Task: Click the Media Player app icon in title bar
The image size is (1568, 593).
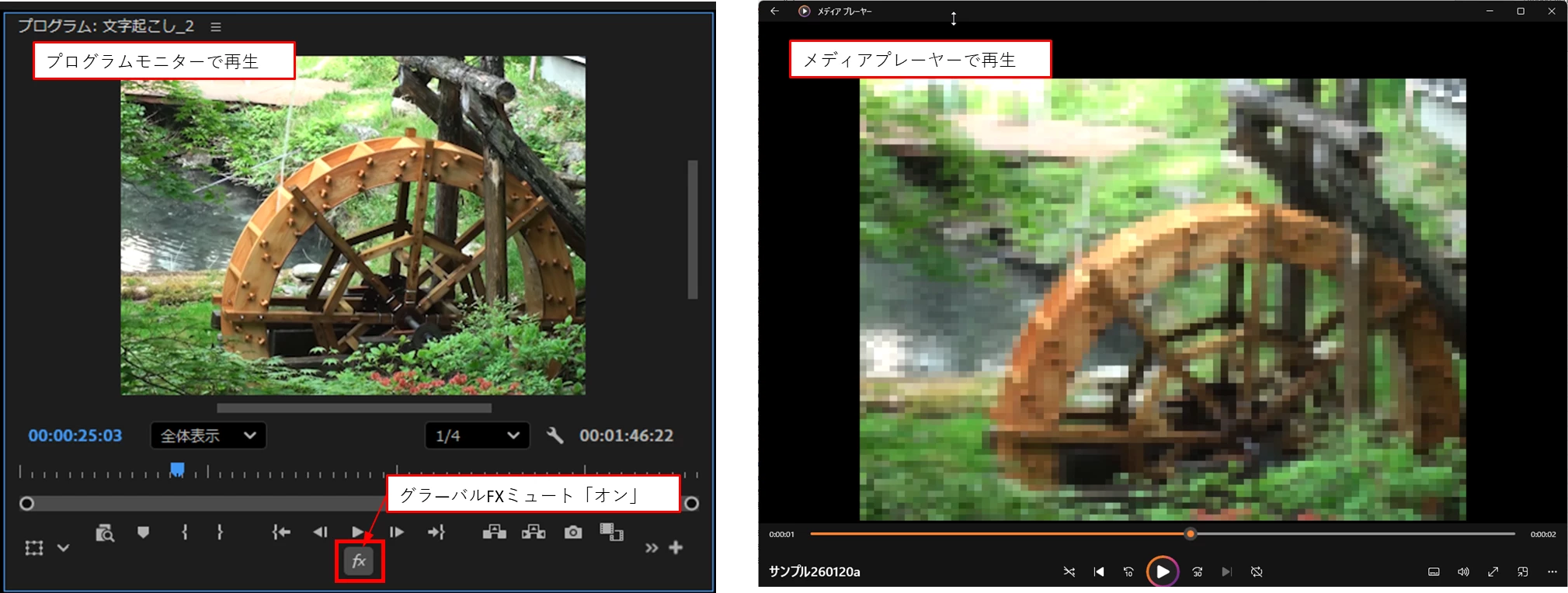Action: (x=805, y=11)
